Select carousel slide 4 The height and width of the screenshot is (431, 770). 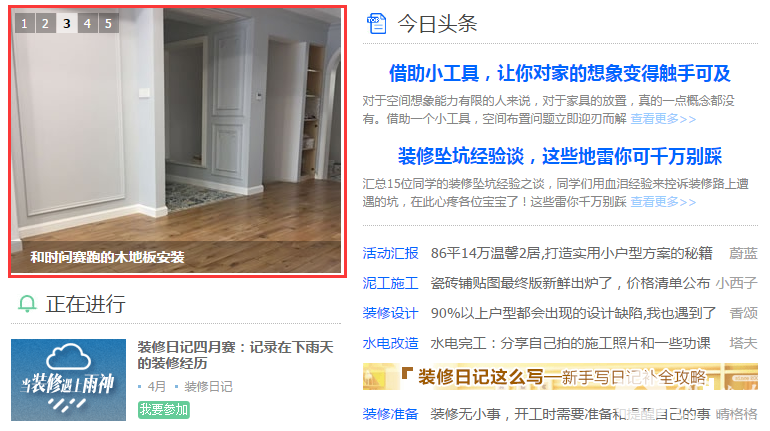pos(87,23)
